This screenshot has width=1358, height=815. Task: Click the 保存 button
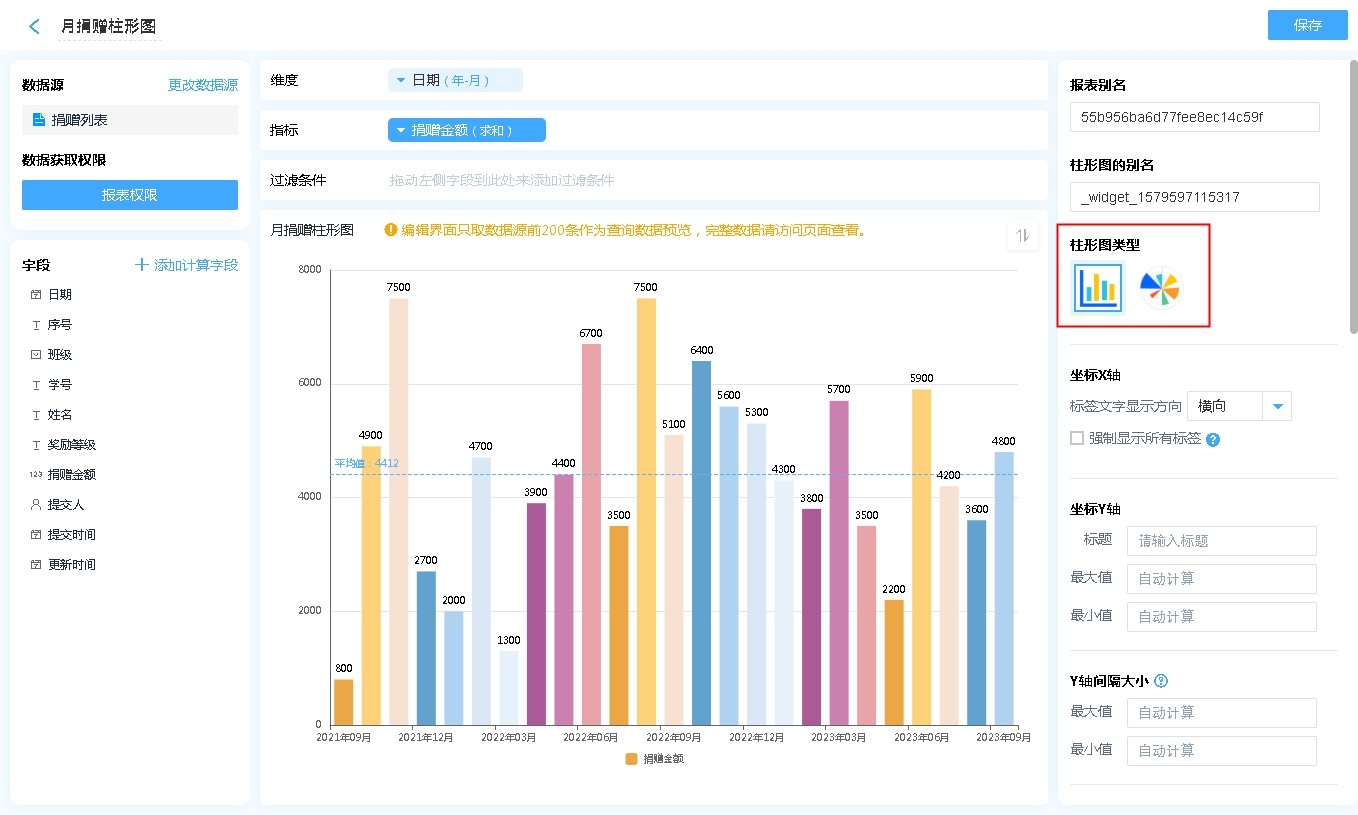1307,25
